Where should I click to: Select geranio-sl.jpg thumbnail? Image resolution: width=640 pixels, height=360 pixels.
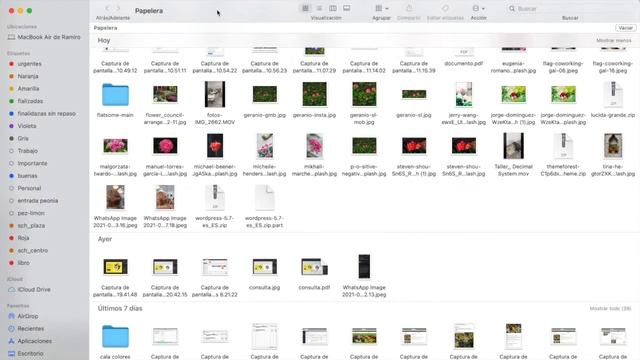click(x=414, y=94)
